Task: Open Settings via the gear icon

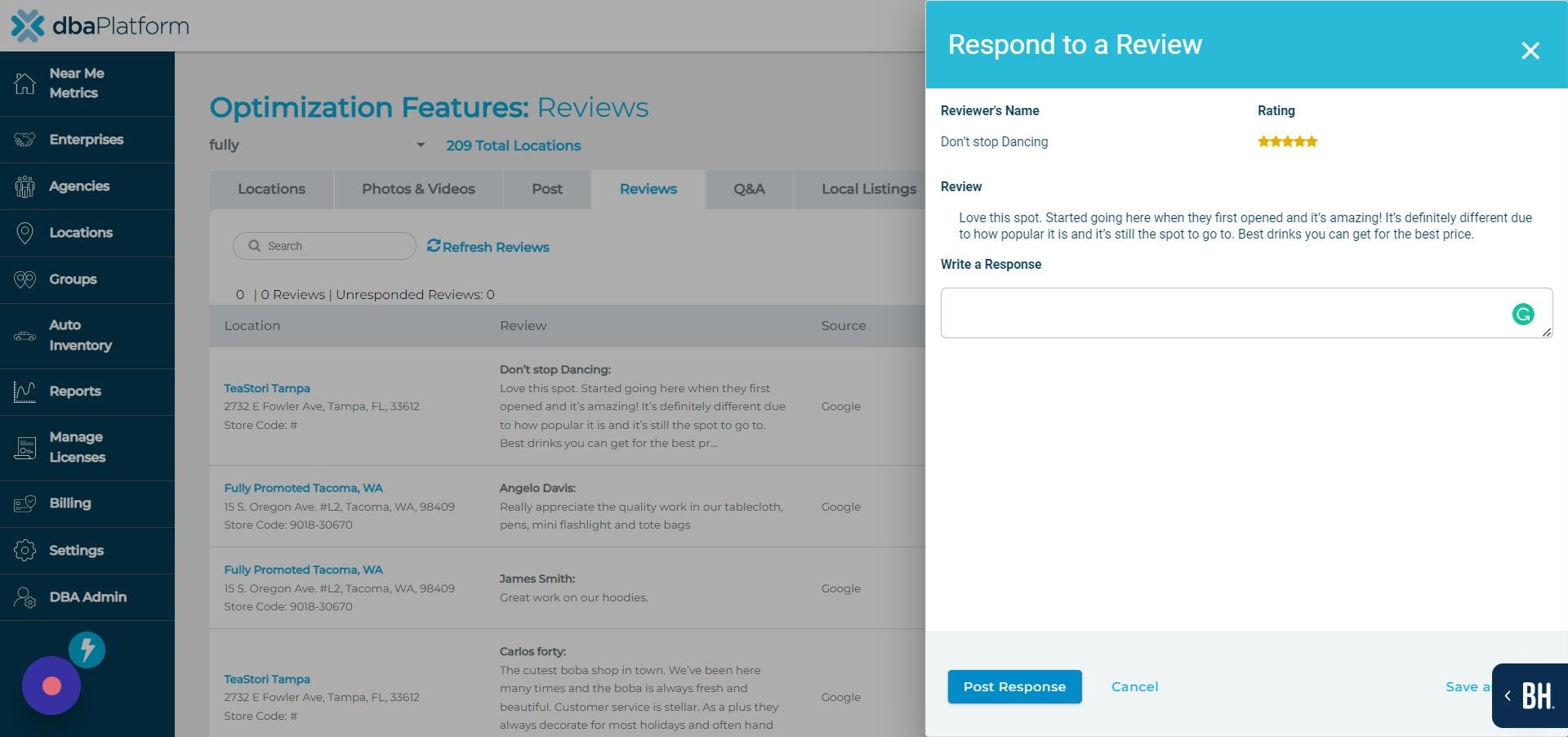Action: point(24,550)
